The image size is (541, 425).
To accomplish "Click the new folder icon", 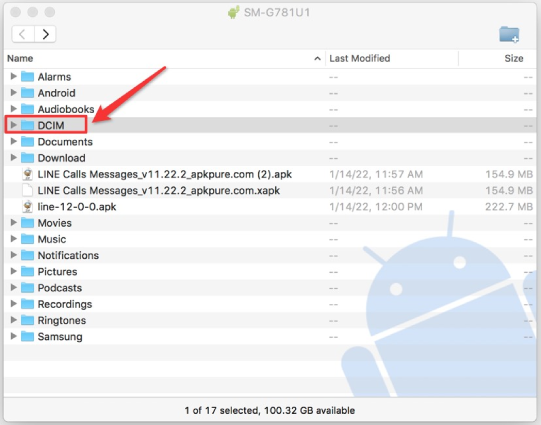I will point(509,34).
